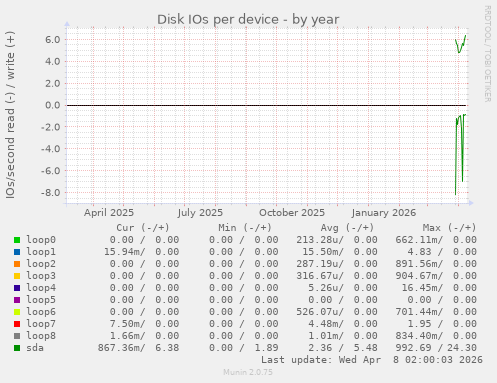Select the loop8 legend label
This screenshot has width=497, height=383.
[x=41, y=336]
